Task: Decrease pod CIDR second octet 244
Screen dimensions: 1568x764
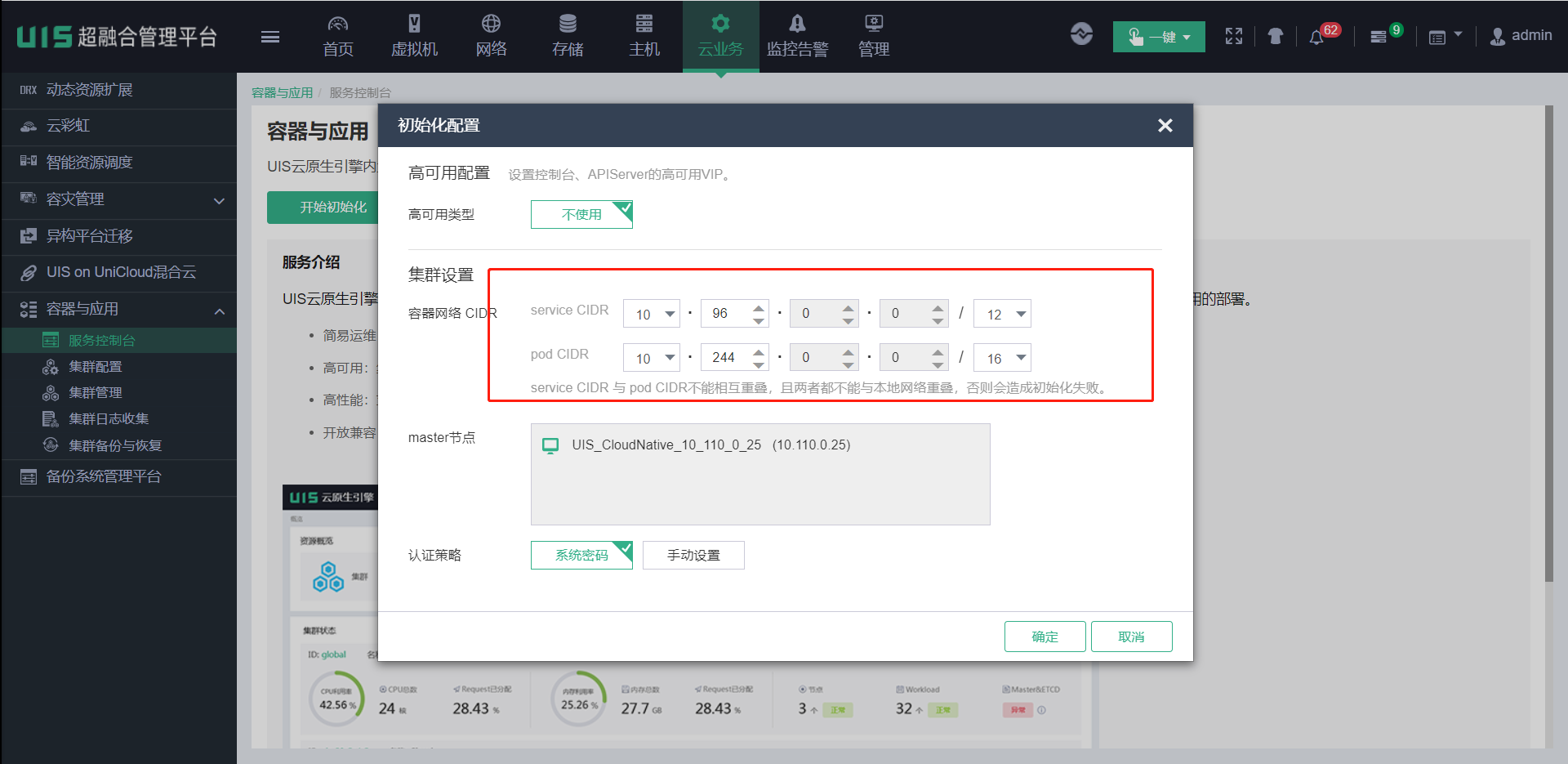Action: pyautogui.click(x=759, y=364)
